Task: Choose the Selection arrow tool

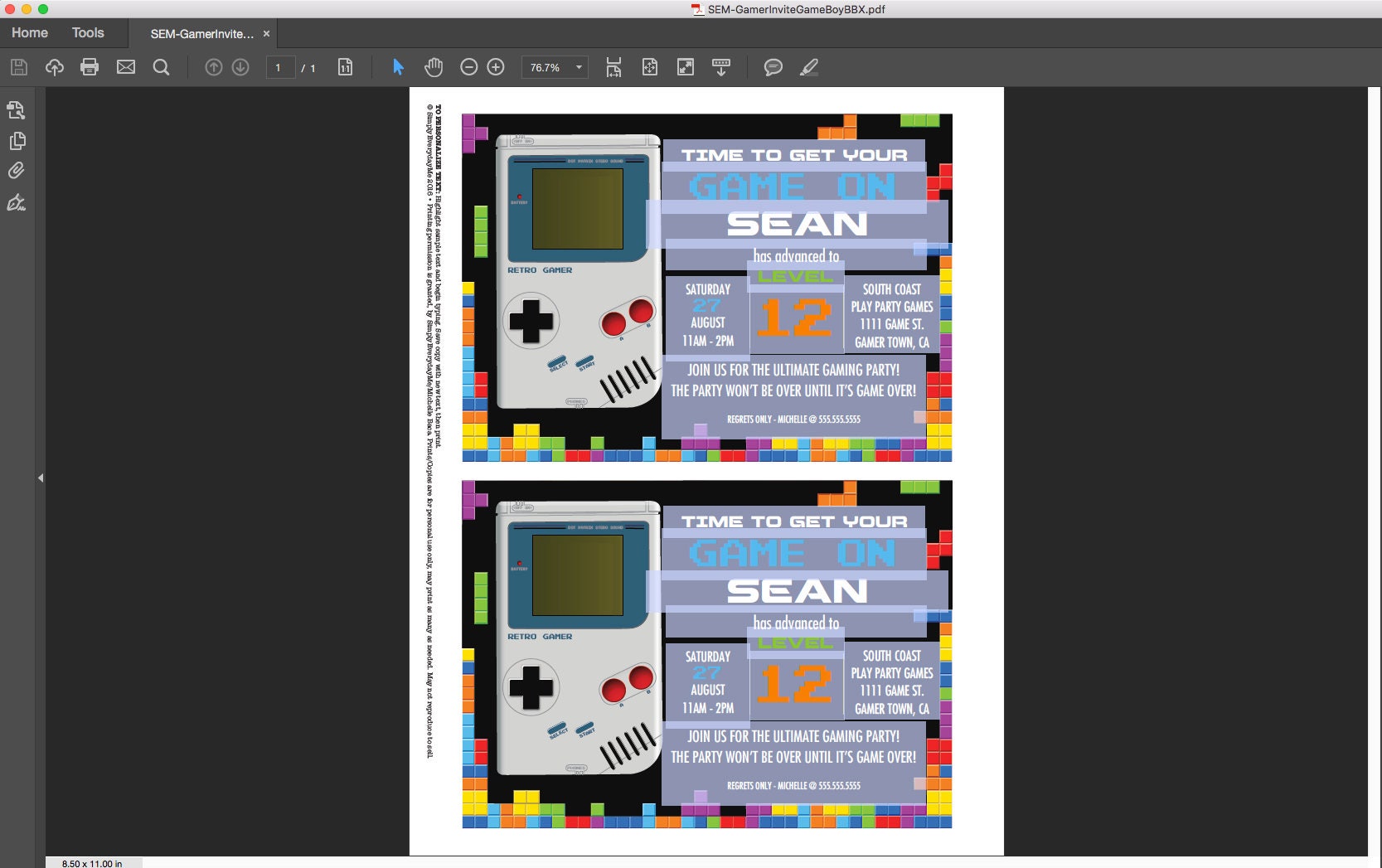Action: click(x=398, y=67)
